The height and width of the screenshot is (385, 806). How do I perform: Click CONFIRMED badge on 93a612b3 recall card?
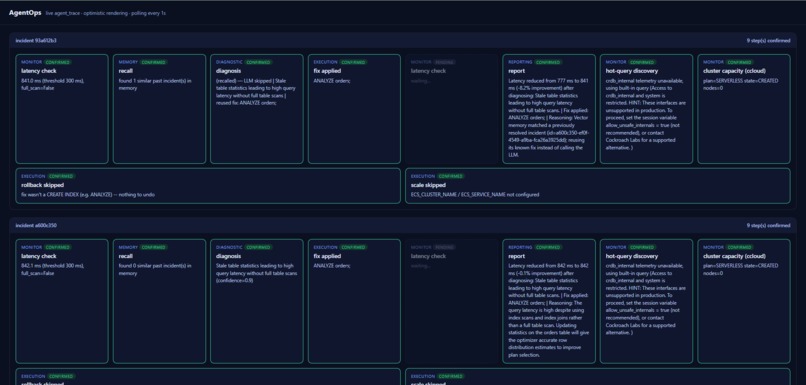[x=154, y=62]
